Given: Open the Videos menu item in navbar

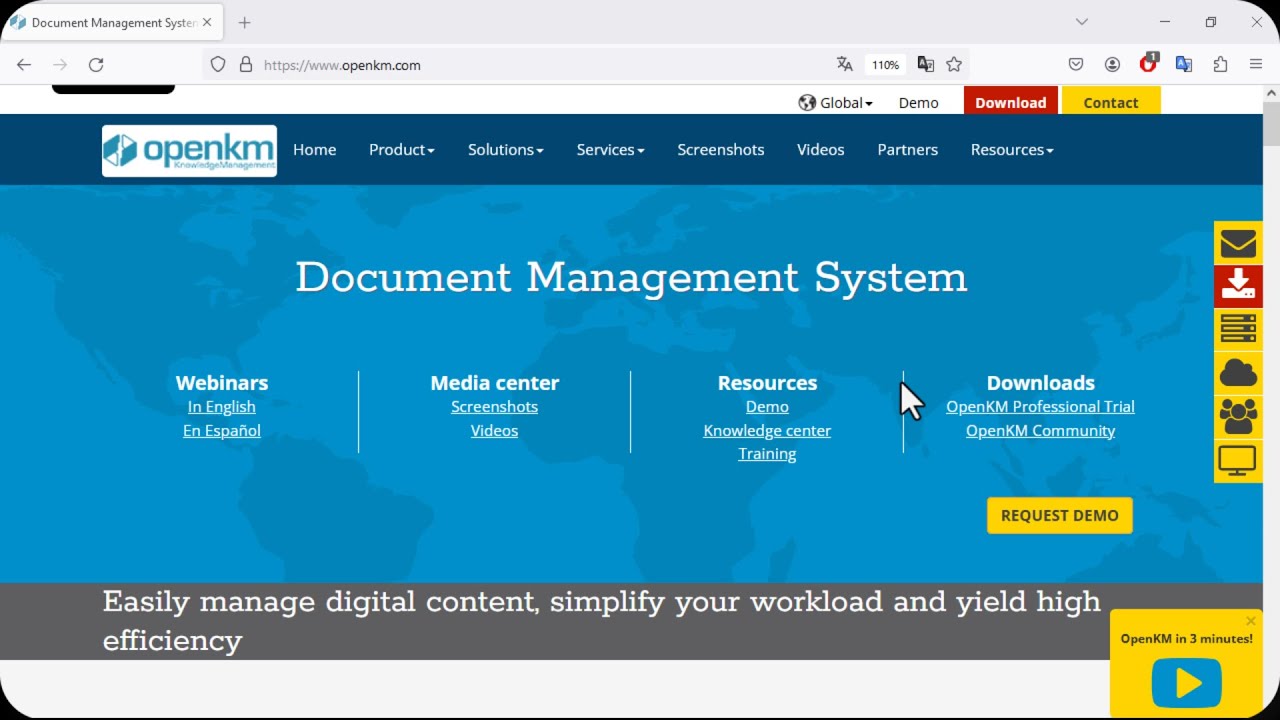Looking at the screenshot, I should (x=821, y=150).
